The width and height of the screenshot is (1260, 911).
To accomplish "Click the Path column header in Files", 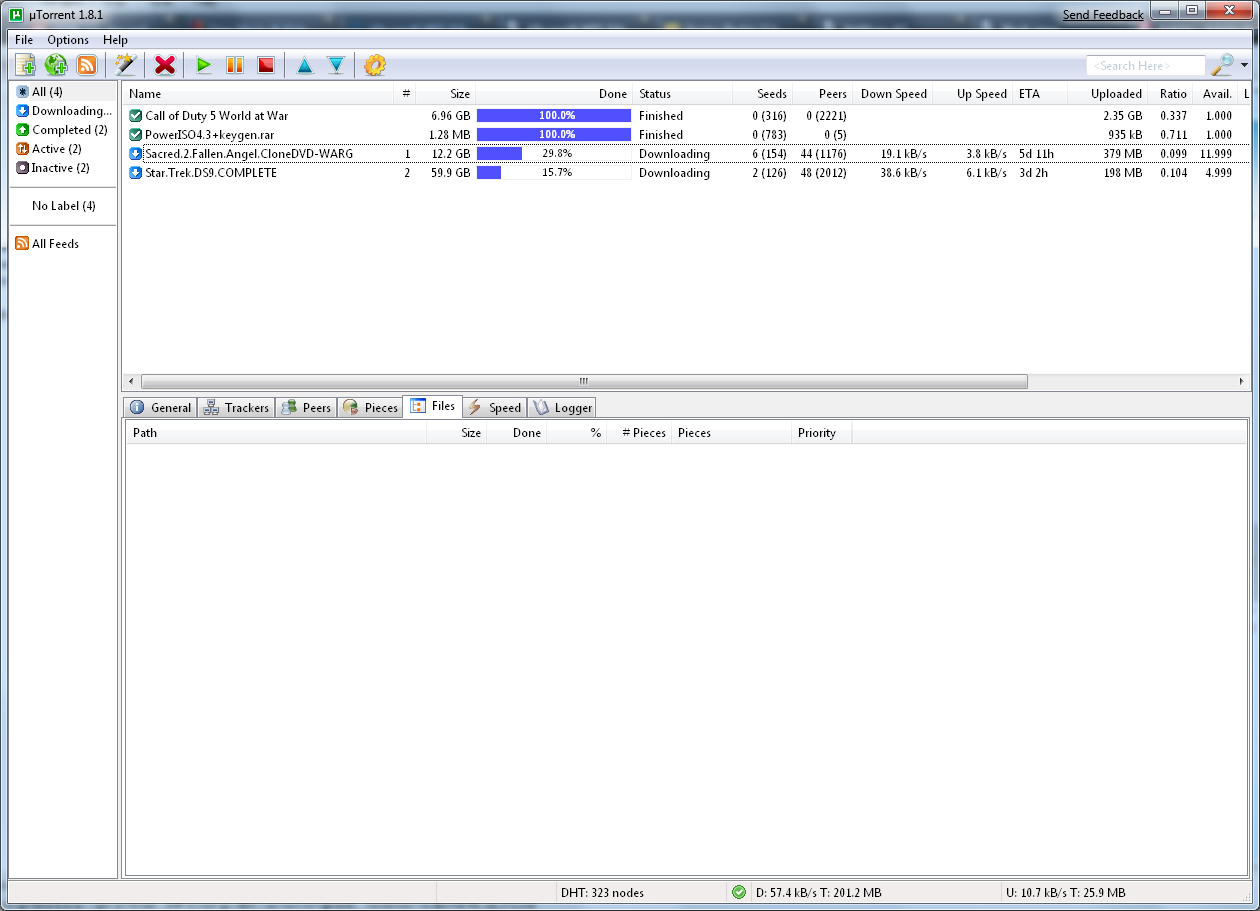I will pyautogui.click(x=276, y=433).
